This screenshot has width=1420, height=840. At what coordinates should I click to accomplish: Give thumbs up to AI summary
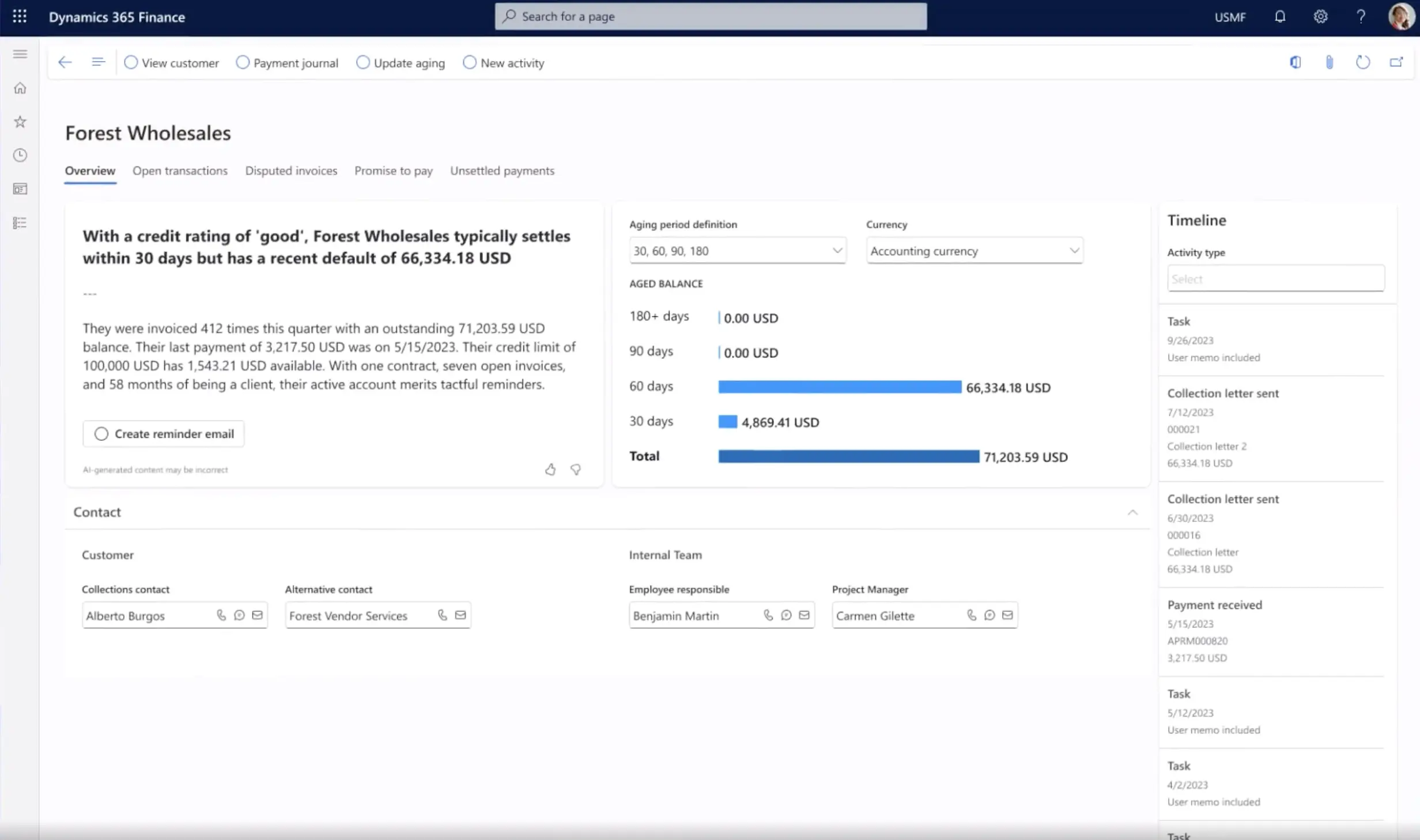550,470
